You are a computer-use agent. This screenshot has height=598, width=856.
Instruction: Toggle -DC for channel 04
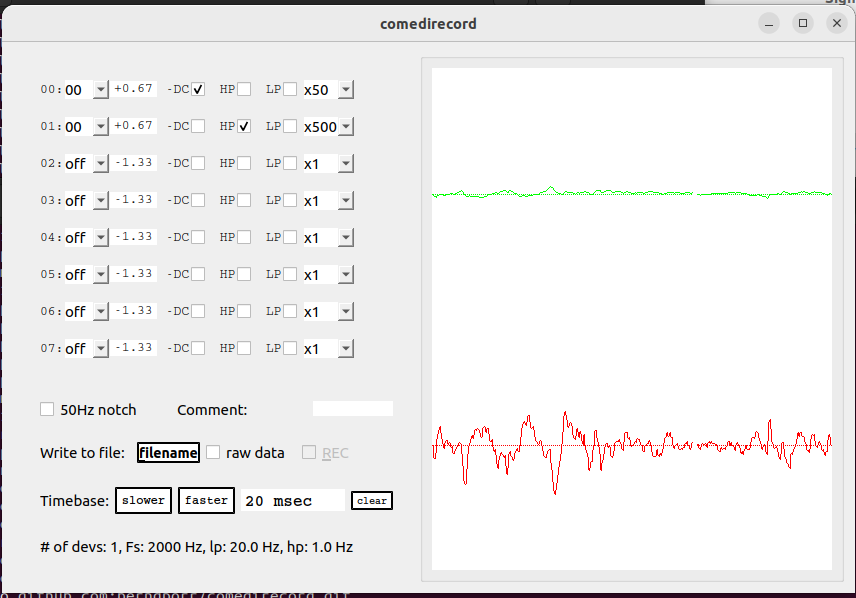coord(198,238)
